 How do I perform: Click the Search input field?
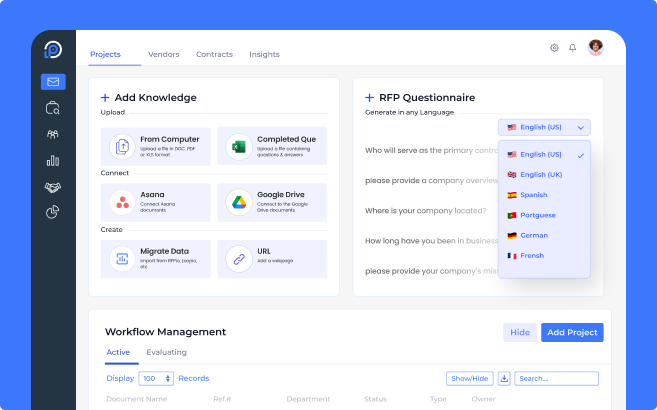(556, 378)
